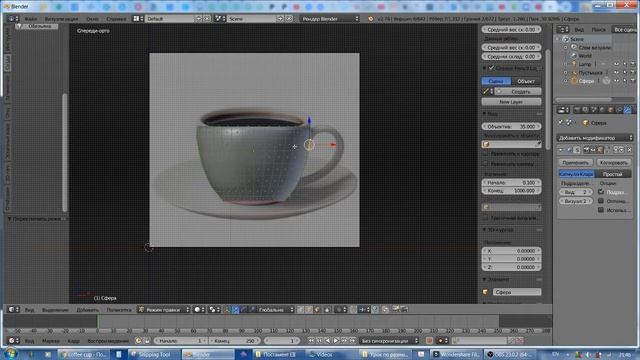Open the Справка menu
The height and width of the screenshot is (360, 640).
click(116, 19)
